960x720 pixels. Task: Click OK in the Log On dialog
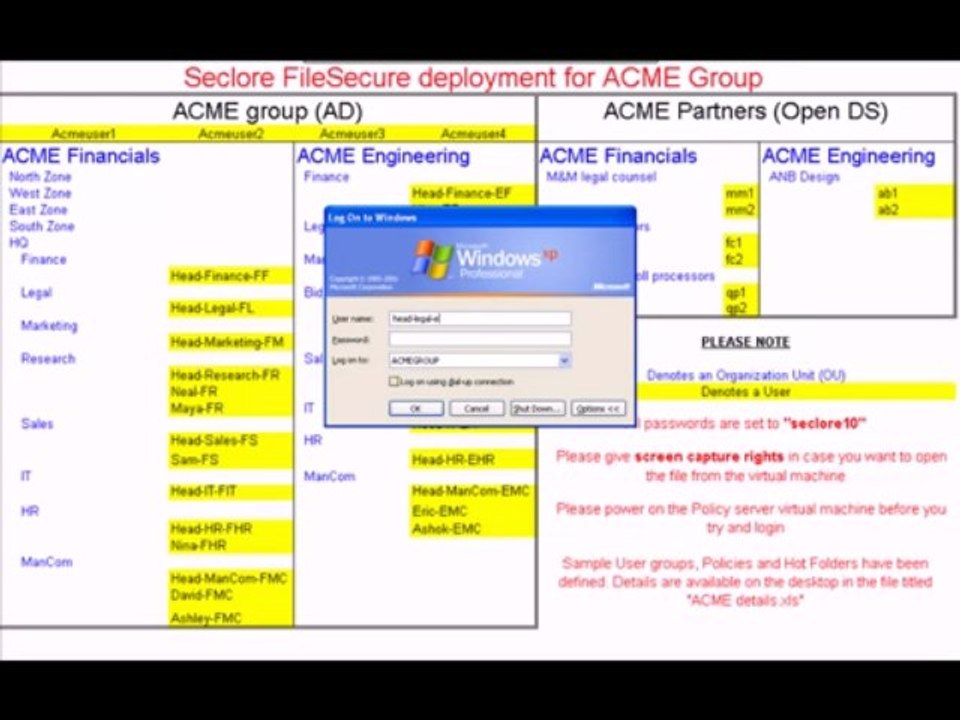click(416, 408)
